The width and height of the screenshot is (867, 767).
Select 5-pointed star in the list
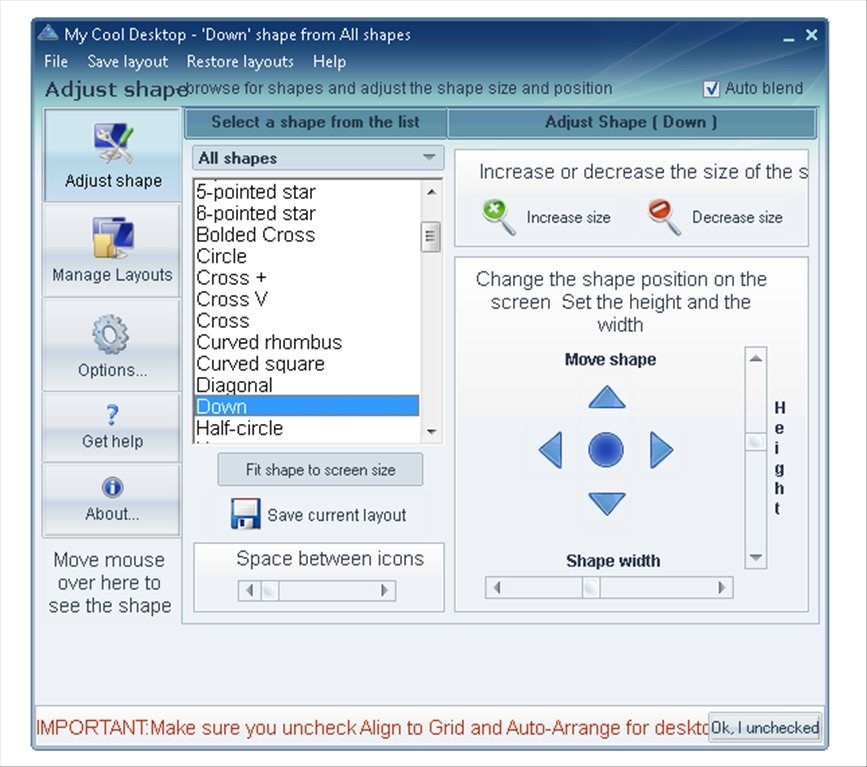pyautogui.click(x=307, y=192)
